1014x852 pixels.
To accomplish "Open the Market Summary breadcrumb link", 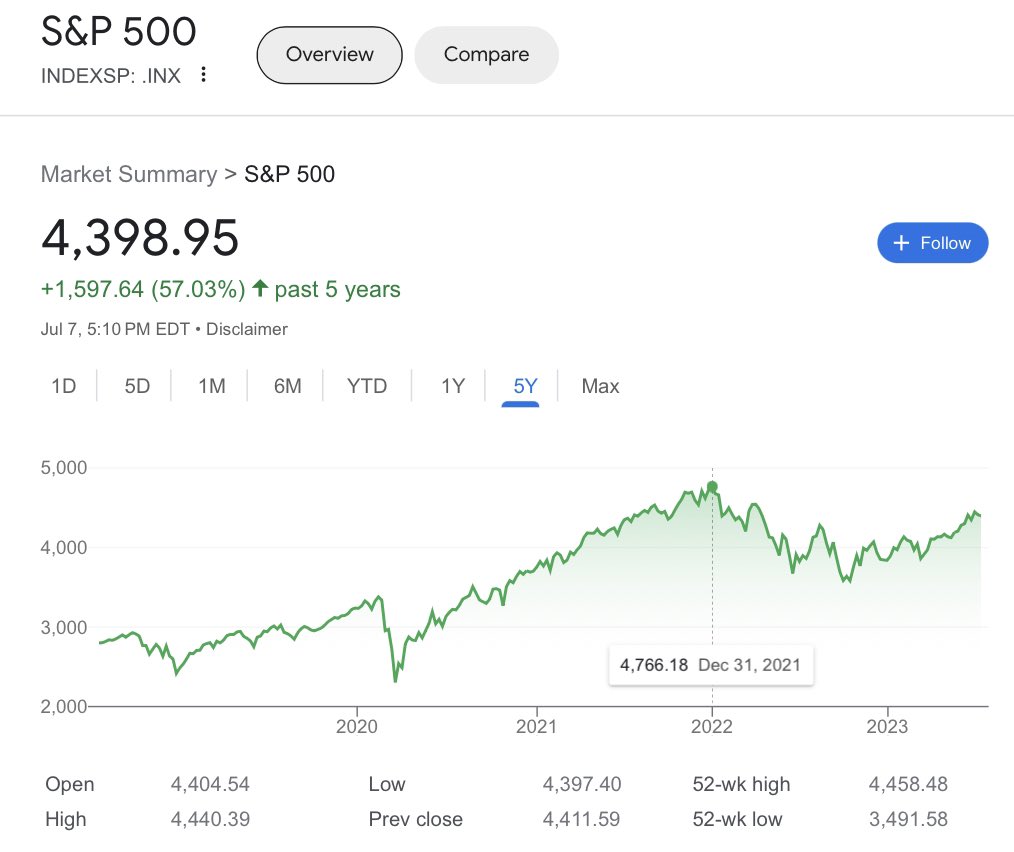I will tap(129, 174).
